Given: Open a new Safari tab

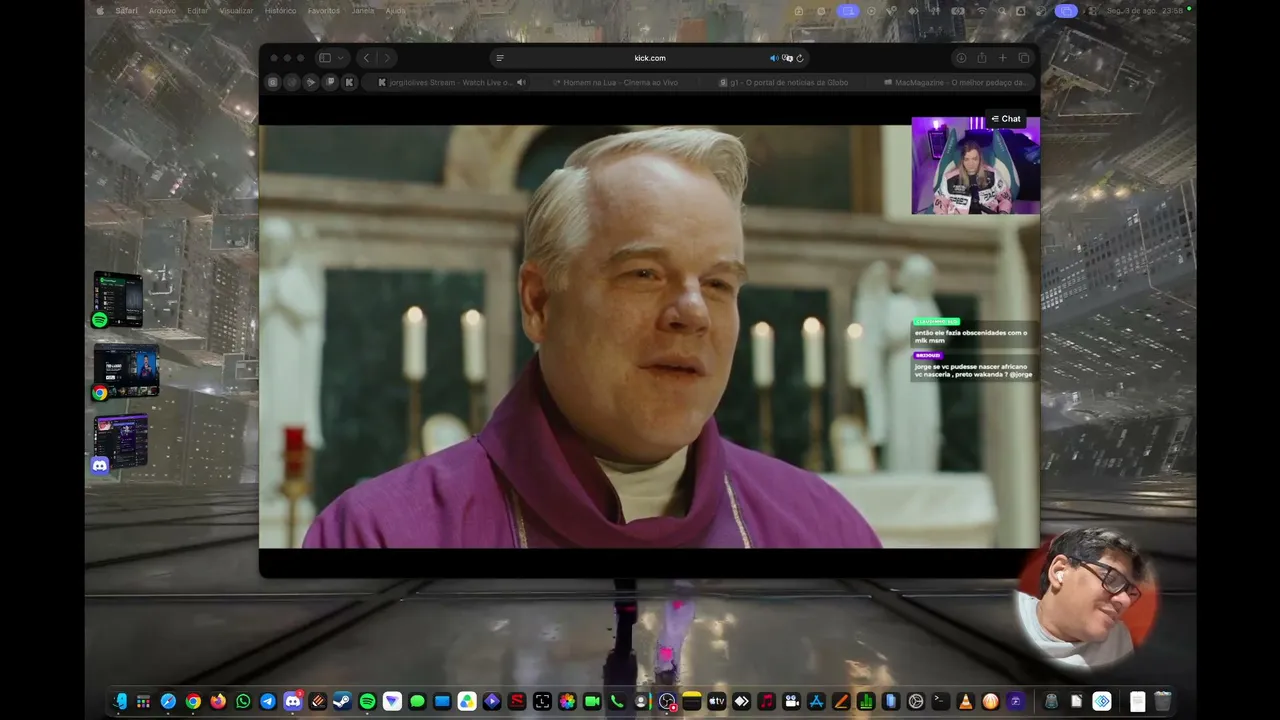Looking at the screenshot, I should point(1003,58).
